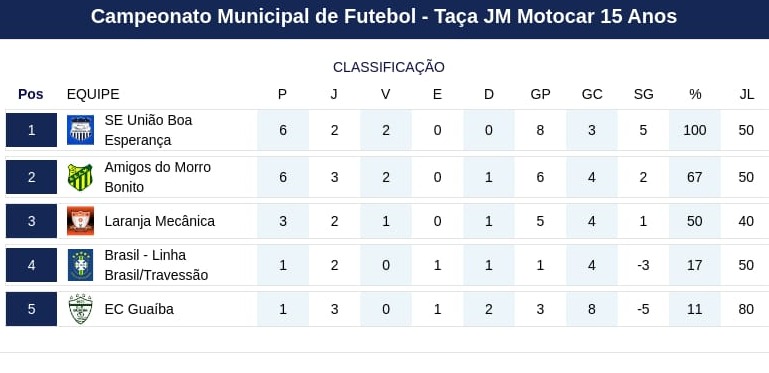Click the EC Guaíba team crest
Image resolution: width=769 pixels, height=373 pixels.
[80, 309]
